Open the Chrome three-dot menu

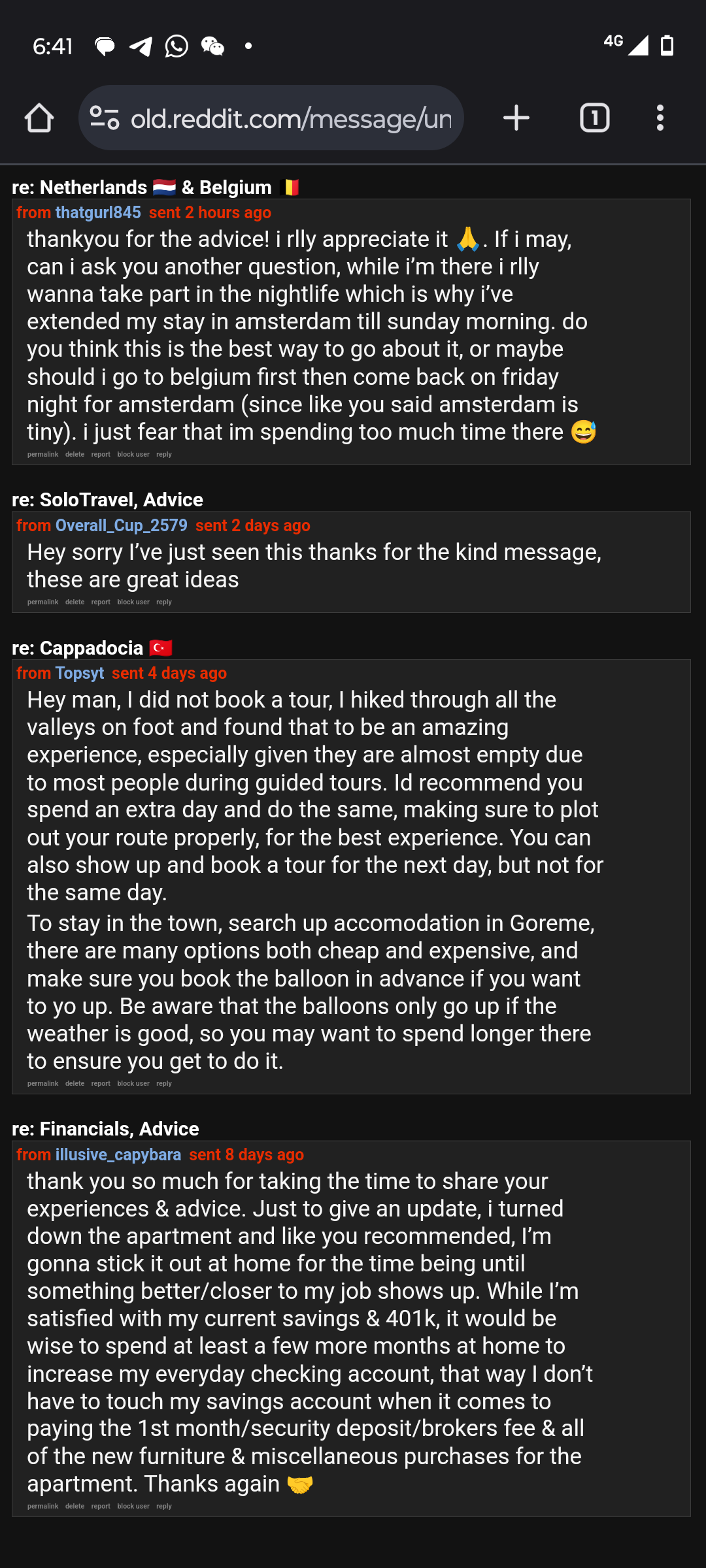coord(660,118)
